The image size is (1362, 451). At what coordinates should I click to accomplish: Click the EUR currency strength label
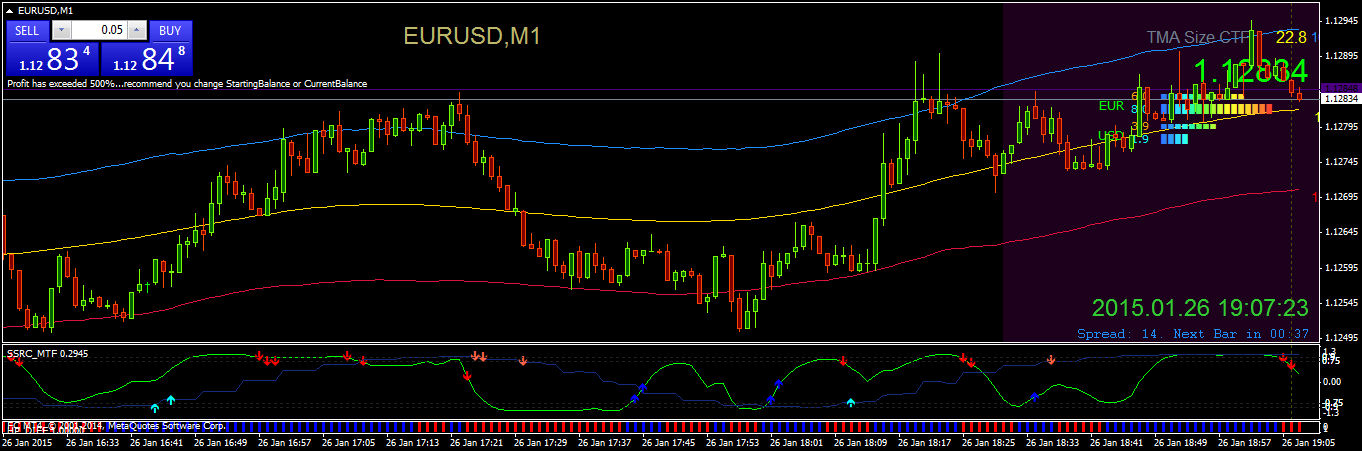point(1111,105)
